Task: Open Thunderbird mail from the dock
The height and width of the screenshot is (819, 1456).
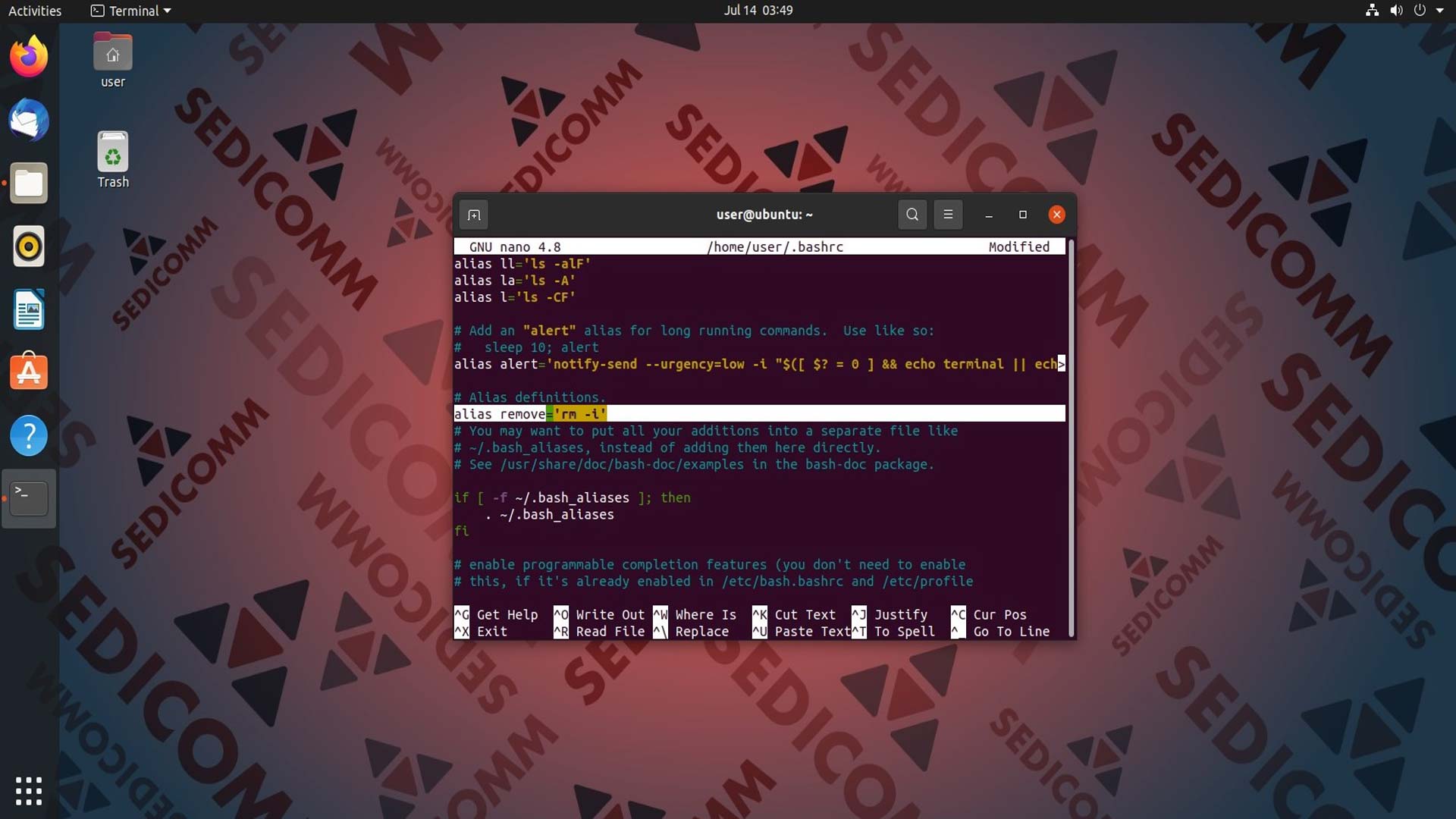Action: 29,120
